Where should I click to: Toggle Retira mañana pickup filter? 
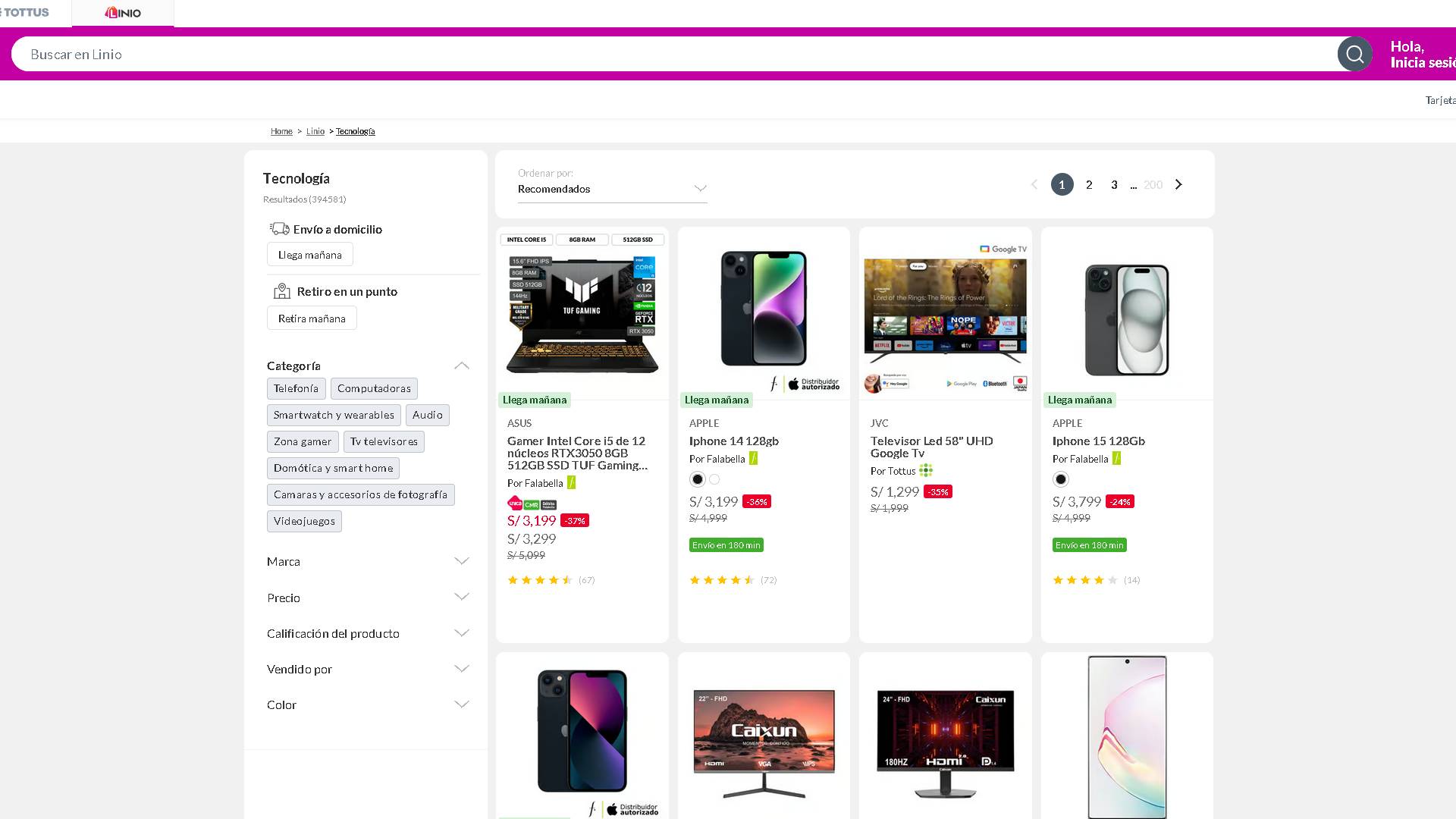pyautogui.click(x=312, y=318)
